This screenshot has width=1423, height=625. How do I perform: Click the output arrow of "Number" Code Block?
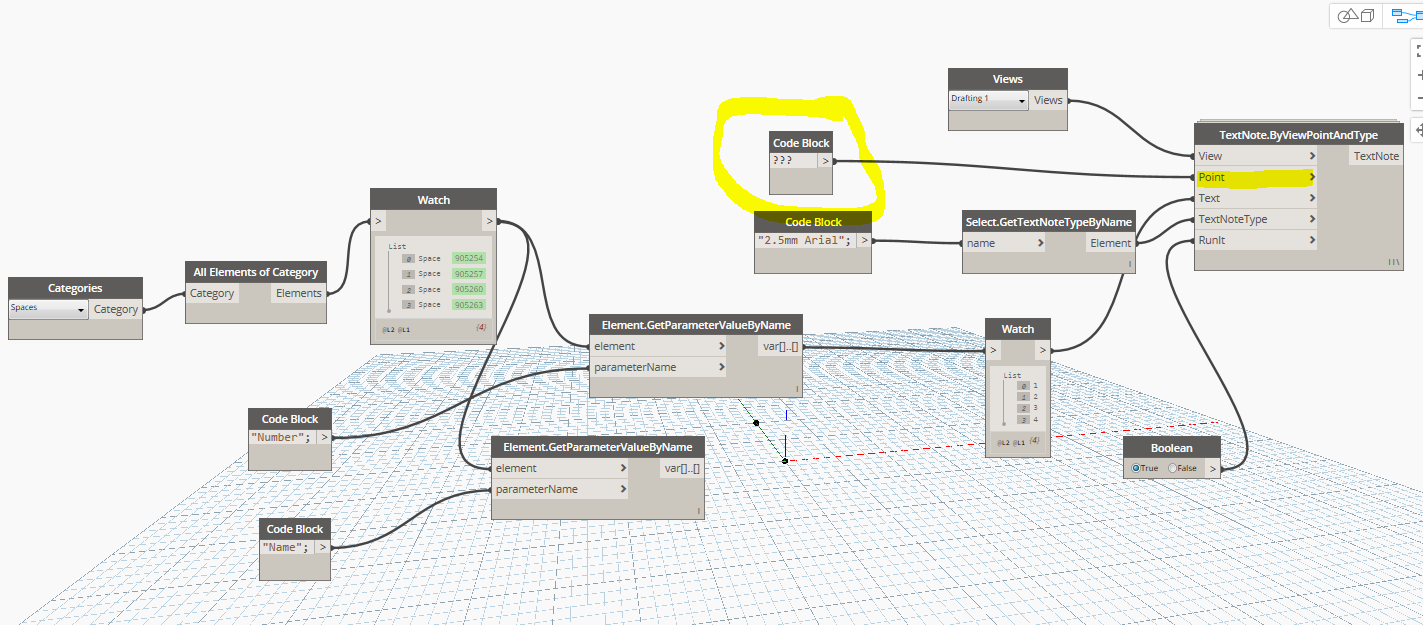coord(324,437)
